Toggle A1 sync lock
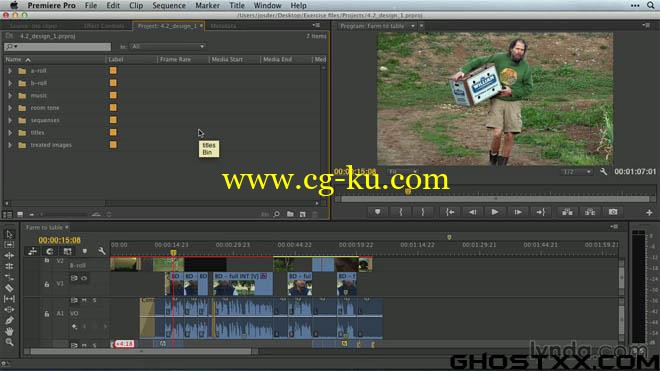This screenshot has height=371, width=660. click(74, 300)
